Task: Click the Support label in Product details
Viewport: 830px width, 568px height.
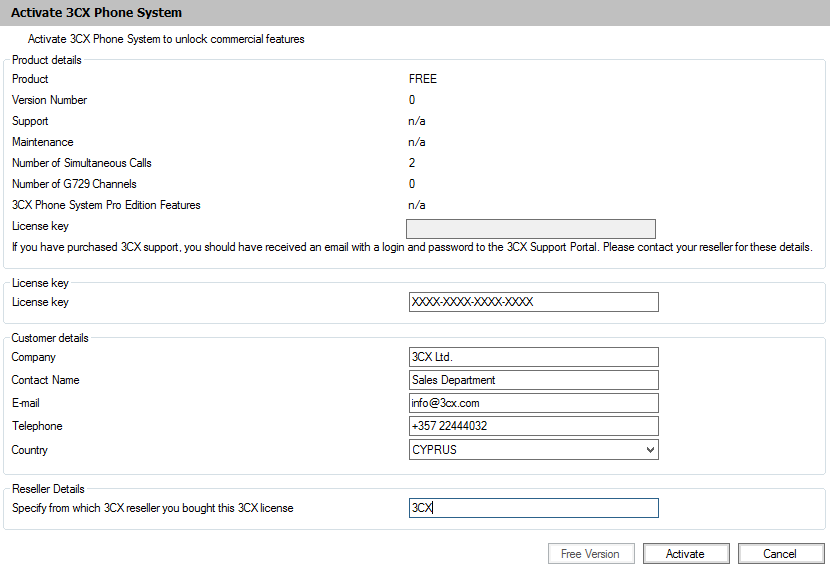Action: [x=30, y=121]
